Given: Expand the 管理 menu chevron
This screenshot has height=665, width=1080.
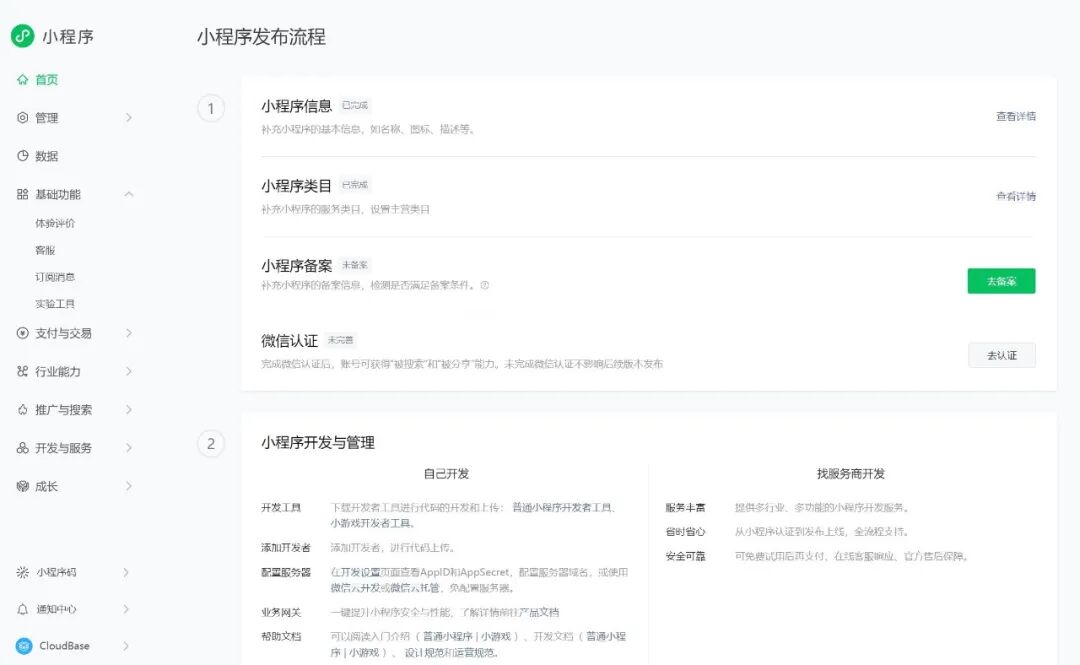Looking at the screenshot, I should pos(129,118).
